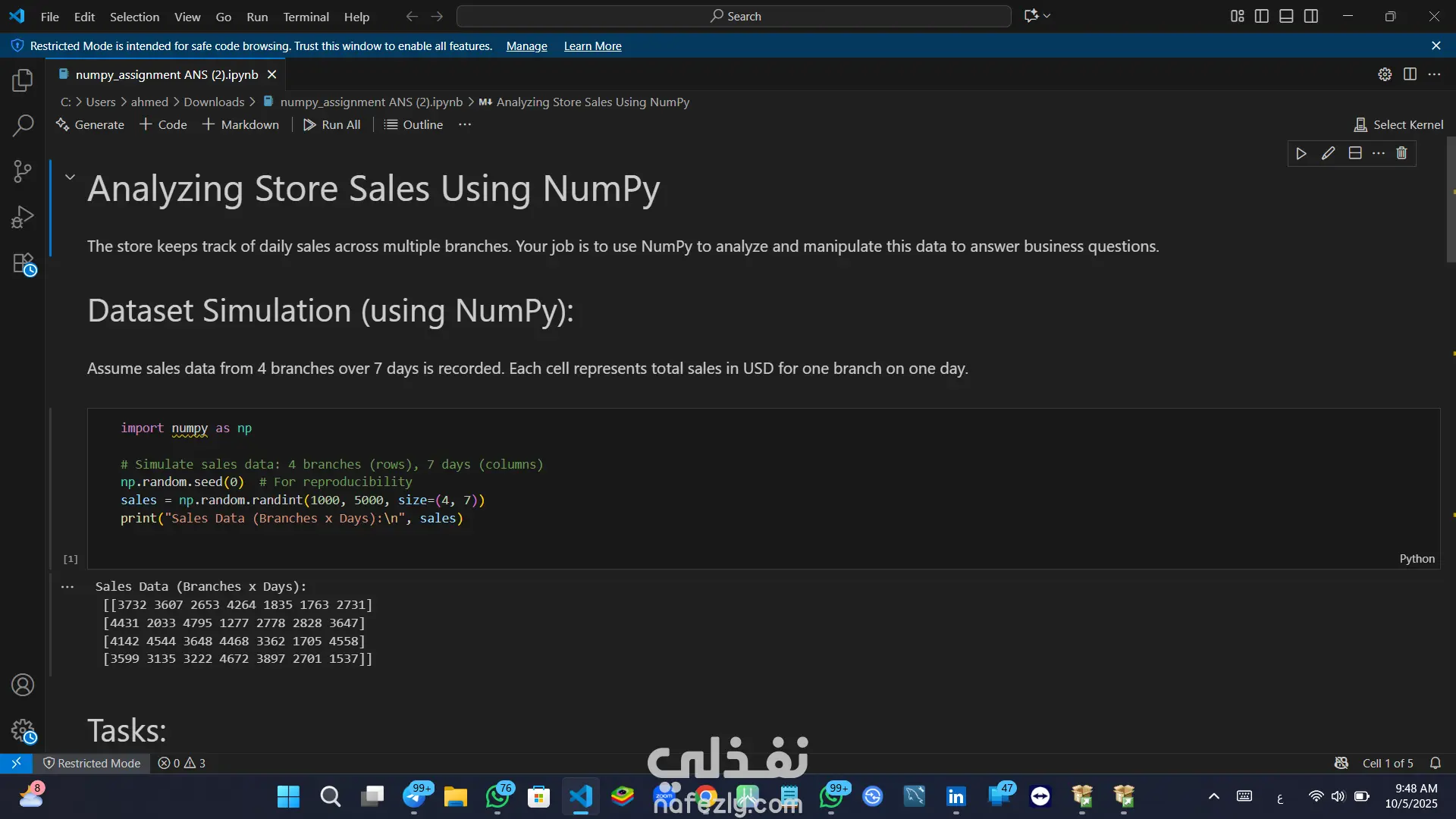Select the numpy_assignment ANS (2).ipynb tab

tap(166, 74)
